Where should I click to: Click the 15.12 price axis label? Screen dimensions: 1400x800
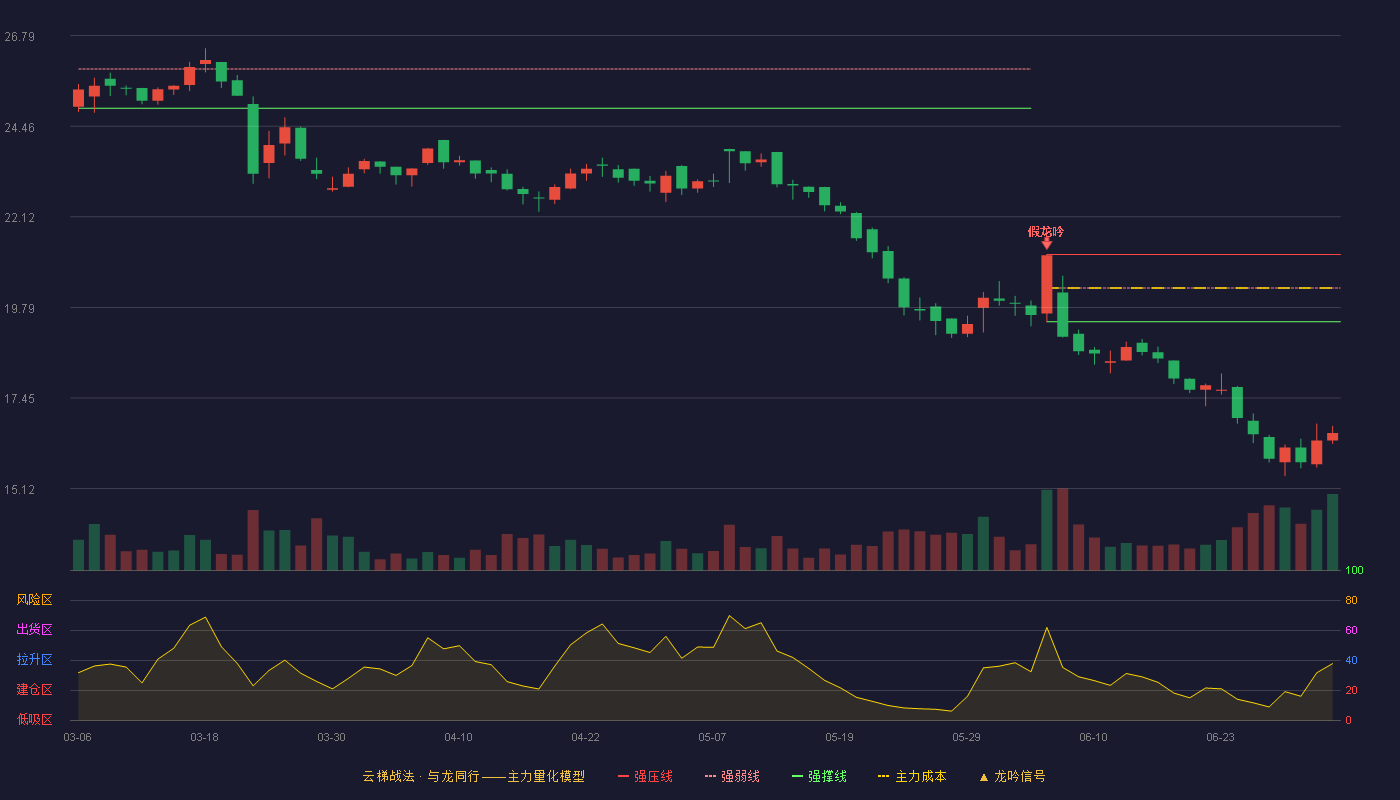pyautogui.click(x=20, y=489)
